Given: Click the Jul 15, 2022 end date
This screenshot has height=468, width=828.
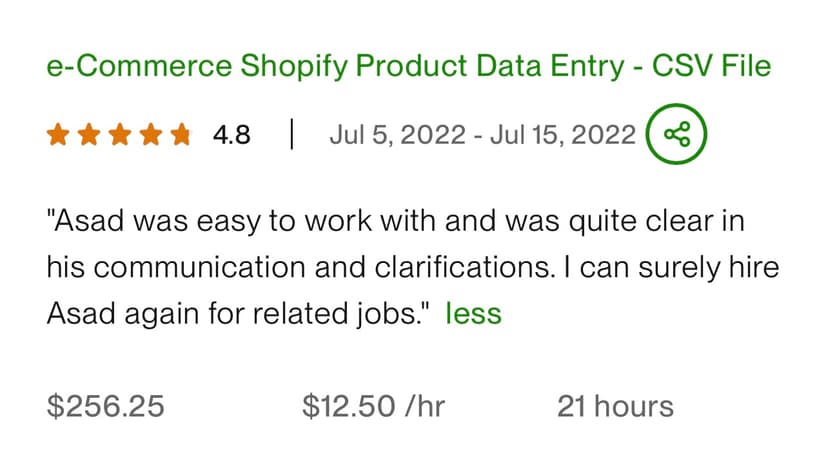Looking at the screenshot, I should (563, 135).
